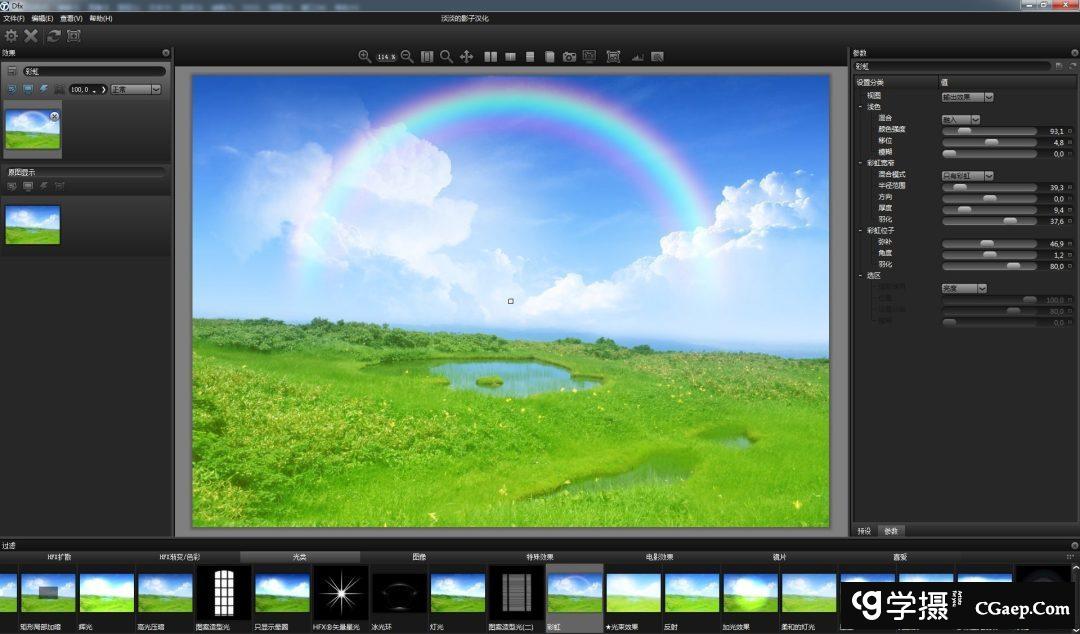1080x634 pixels.
Task: Open the 编辑(E) menu
Action: [x=42, y=18]
